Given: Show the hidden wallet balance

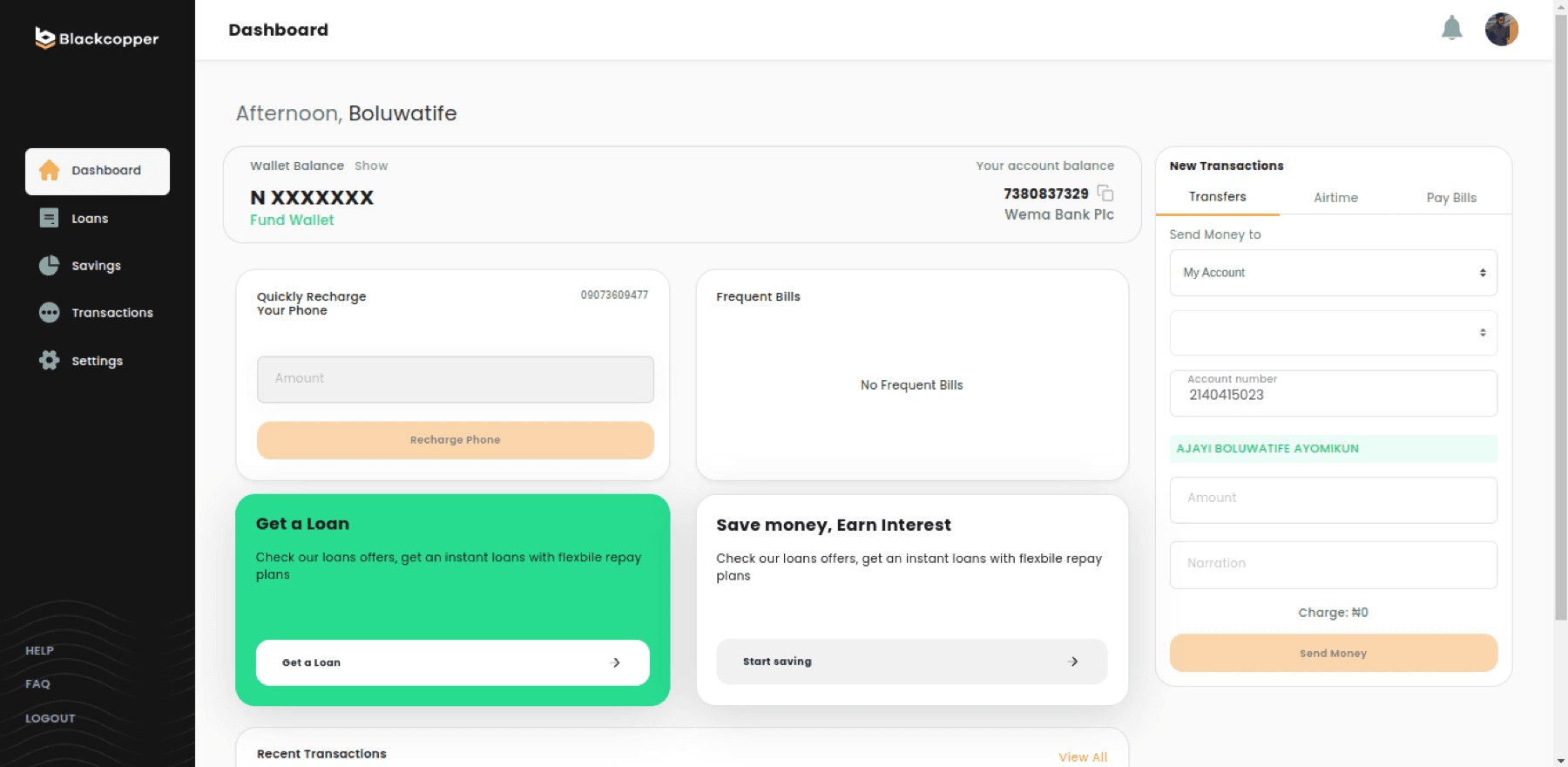Looking at the screenshot, I should point(371,166).
